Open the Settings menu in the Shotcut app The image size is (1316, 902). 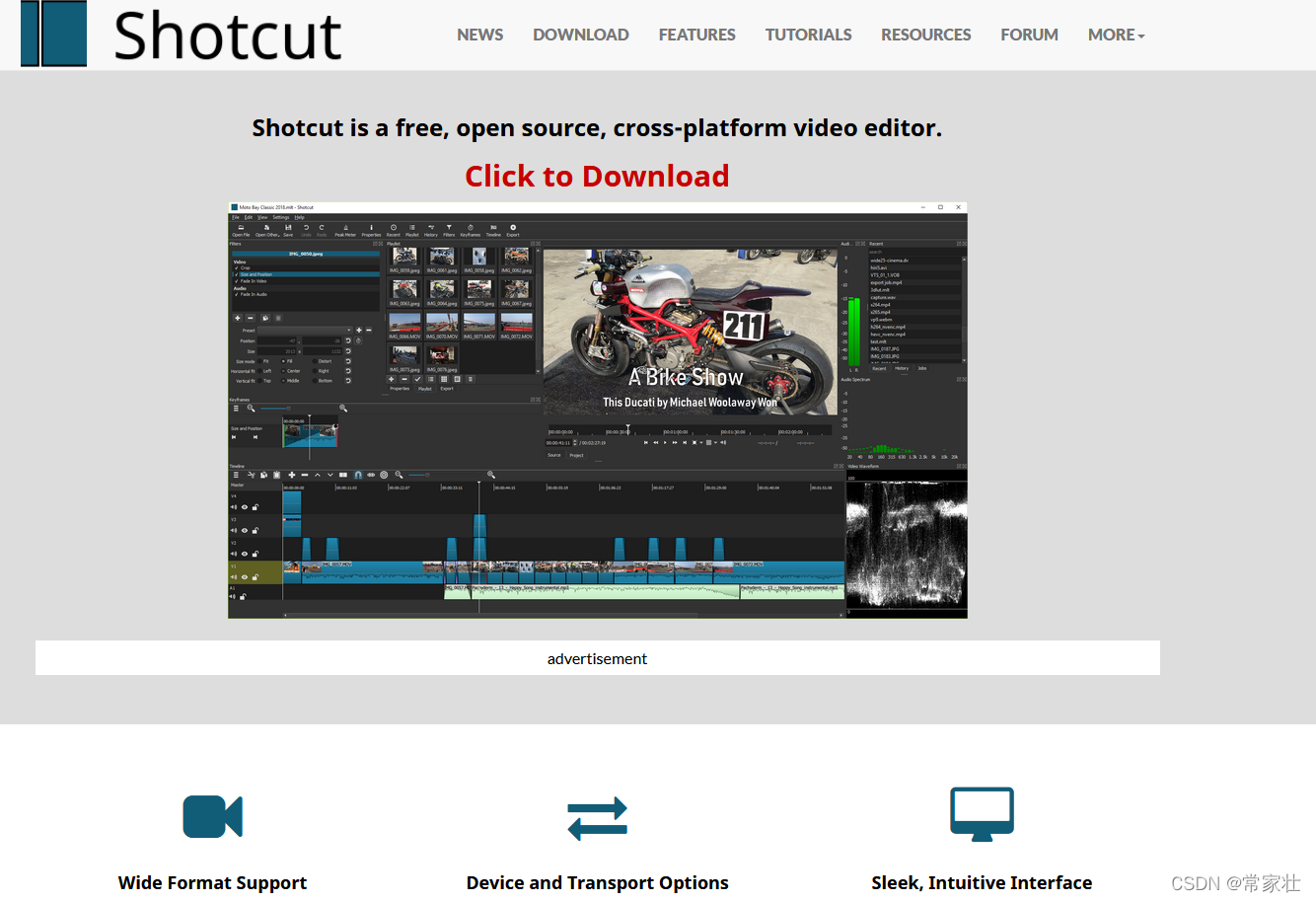281,217
